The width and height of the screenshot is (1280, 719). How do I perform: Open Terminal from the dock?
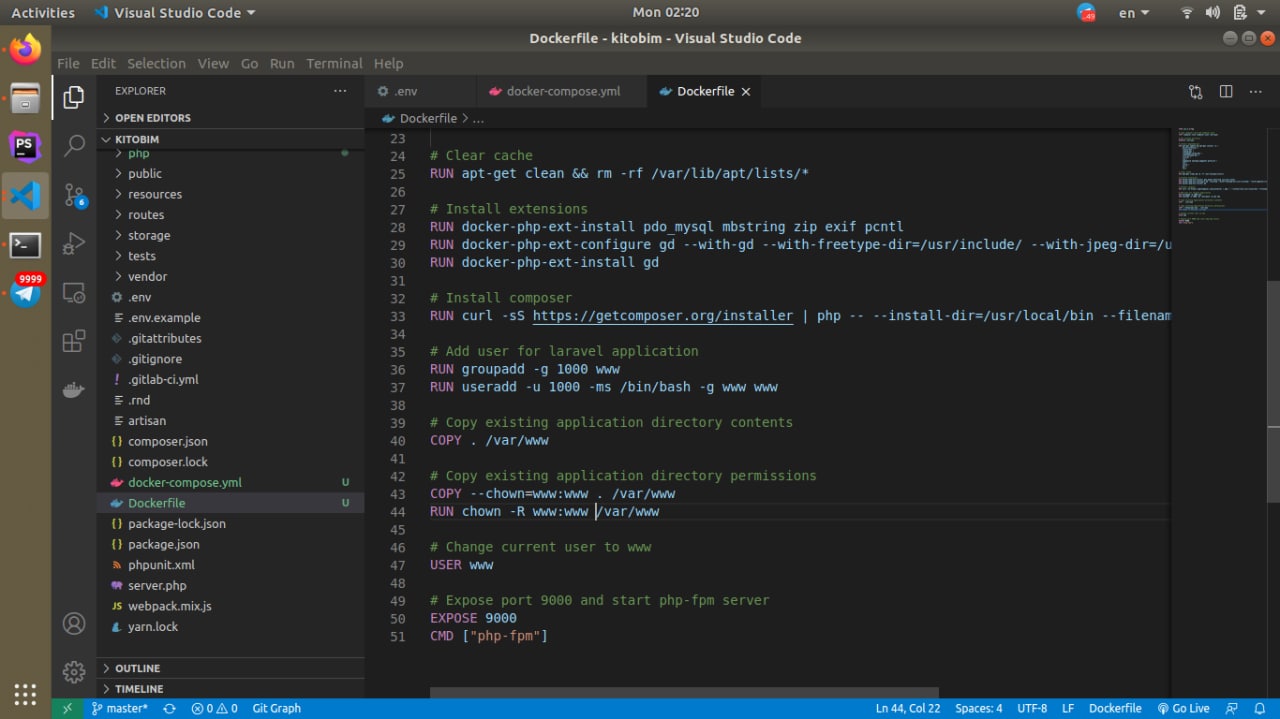point(25,245)
